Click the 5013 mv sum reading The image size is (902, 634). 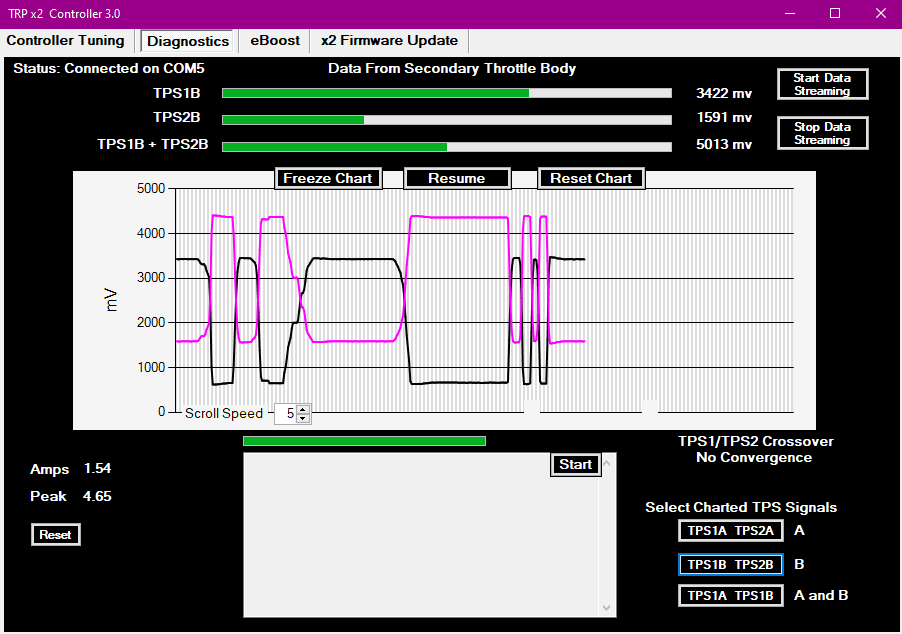[x=724, y=144]
